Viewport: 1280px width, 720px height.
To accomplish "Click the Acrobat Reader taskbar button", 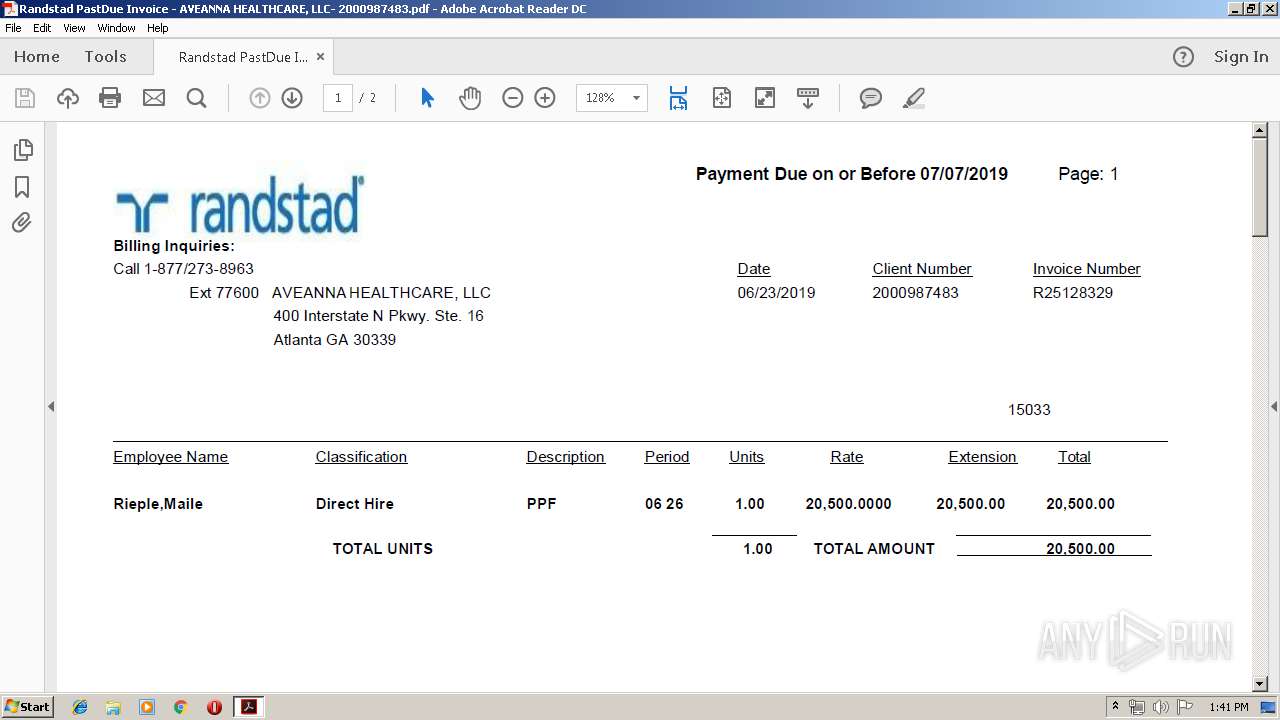I will 248,707.
